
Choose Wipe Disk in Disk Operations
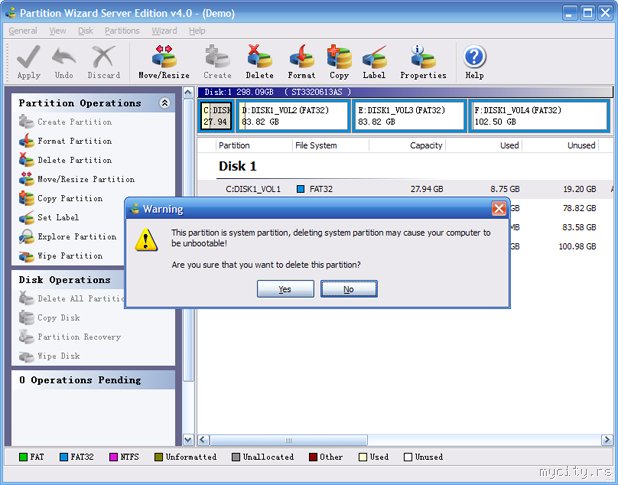pyautogui.click(x=49, y=356)
